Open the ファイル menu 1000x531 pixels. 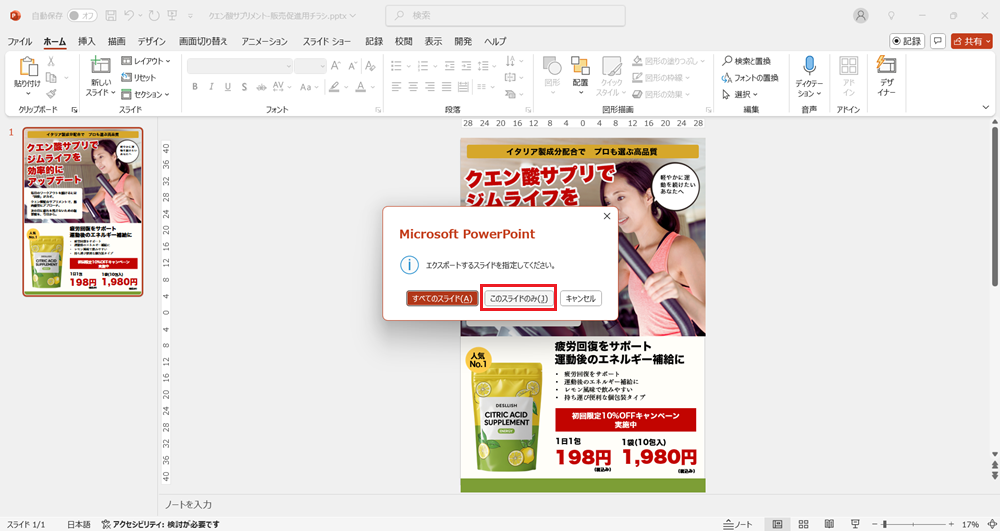pyautogui.click(x=19, y=41)
